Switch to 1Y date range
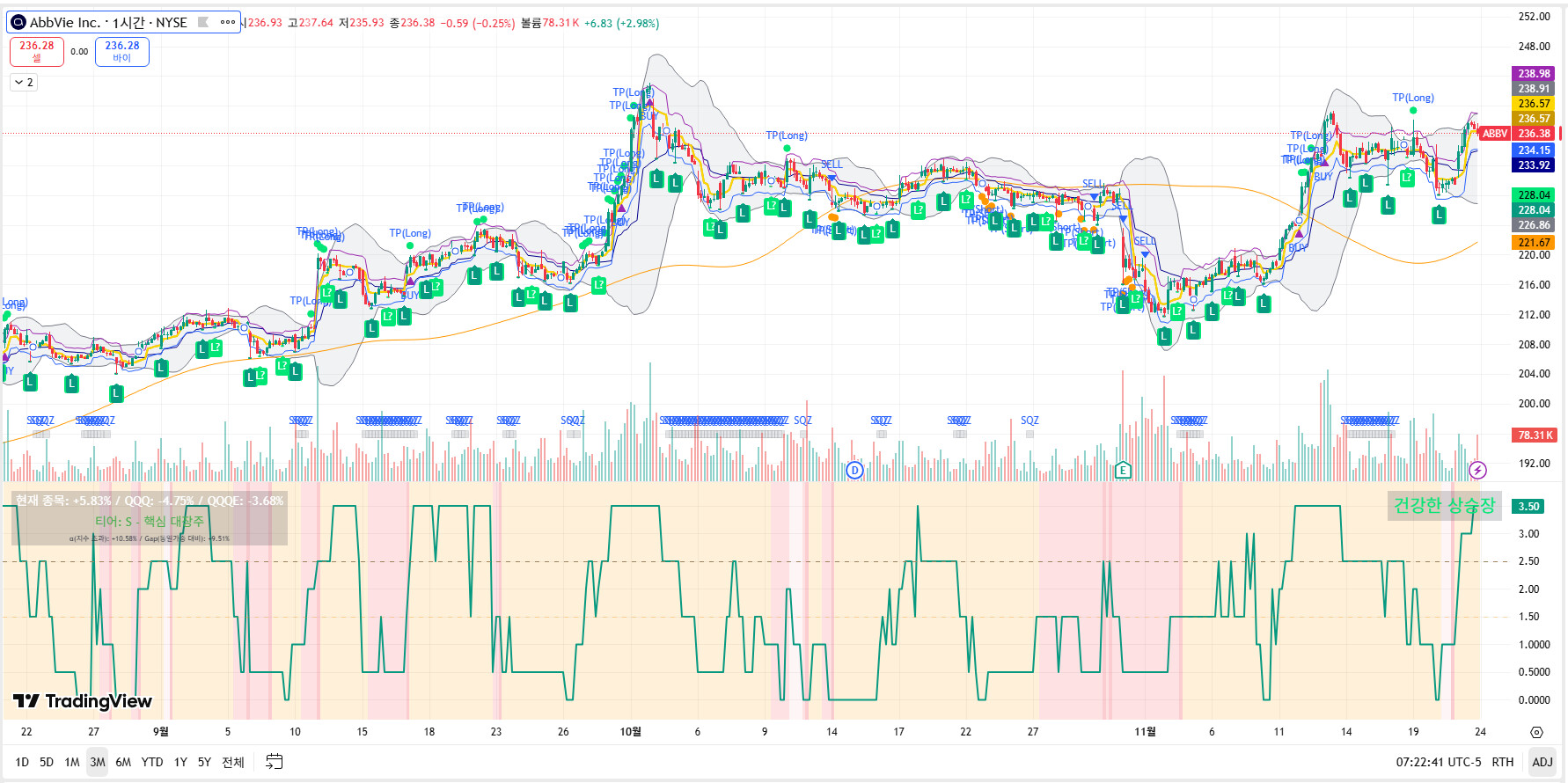 180,762
